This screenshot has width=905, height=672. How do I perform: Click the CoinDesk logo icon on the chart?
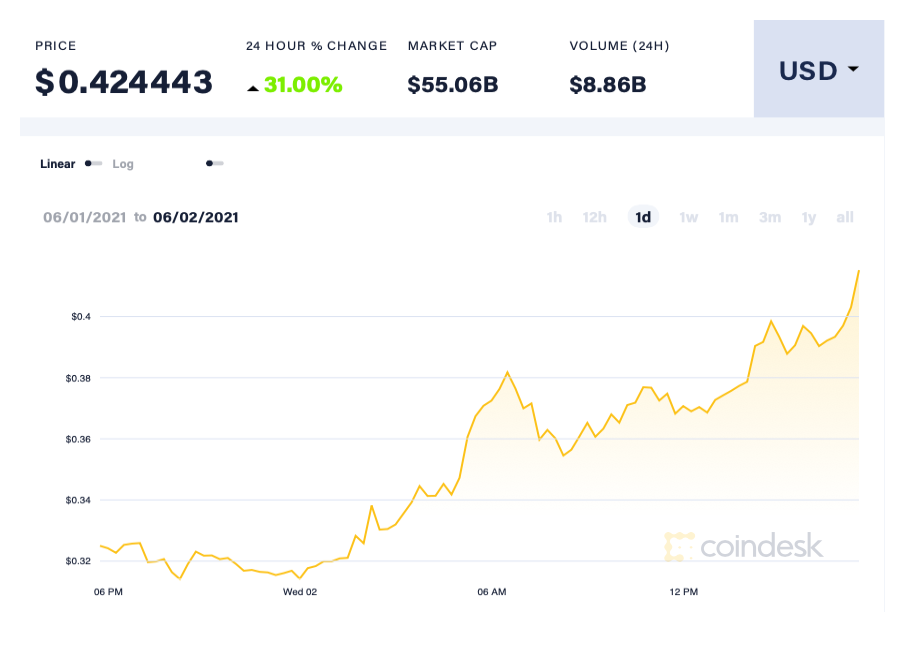tap(680, 547)
